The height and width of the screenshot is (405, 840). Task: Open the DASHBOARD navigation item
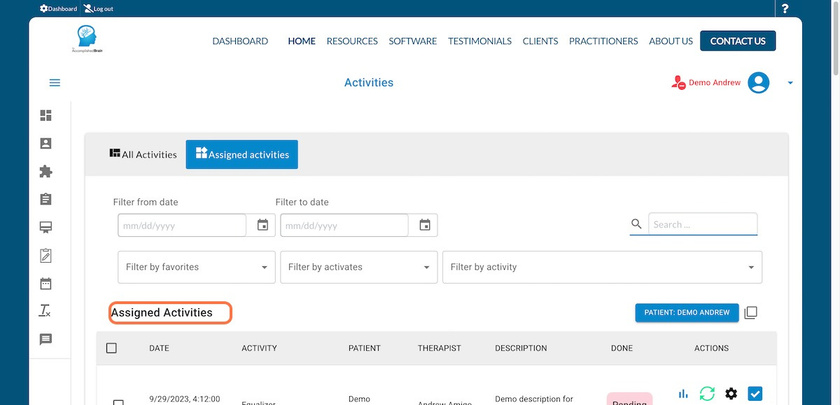pyautogui.click(x=240, y=41)
